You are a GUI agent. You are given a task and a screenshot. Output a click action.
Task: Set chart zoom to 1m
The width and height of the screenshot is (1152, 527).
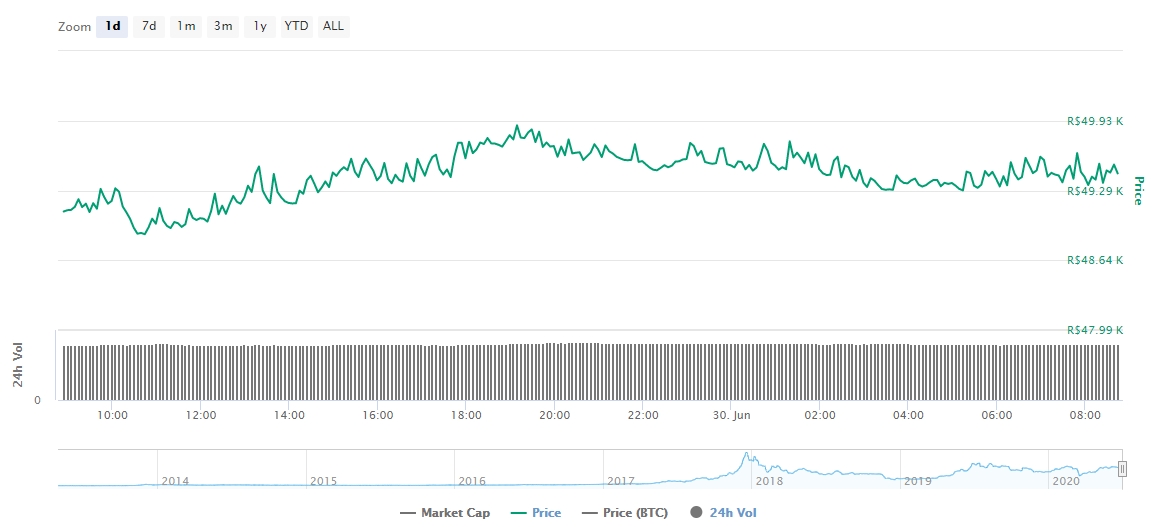coord(186,26)
